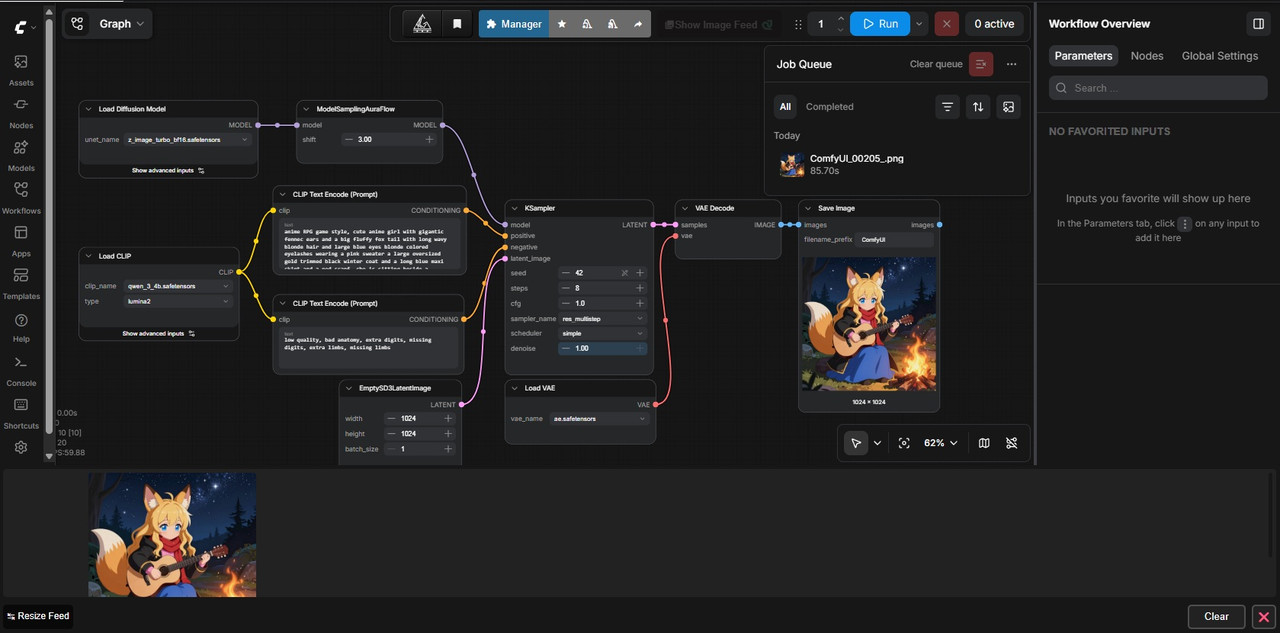Open the Help sidebar icon
The width and height of the screenshot is (1280, 633).
(21, 327)
